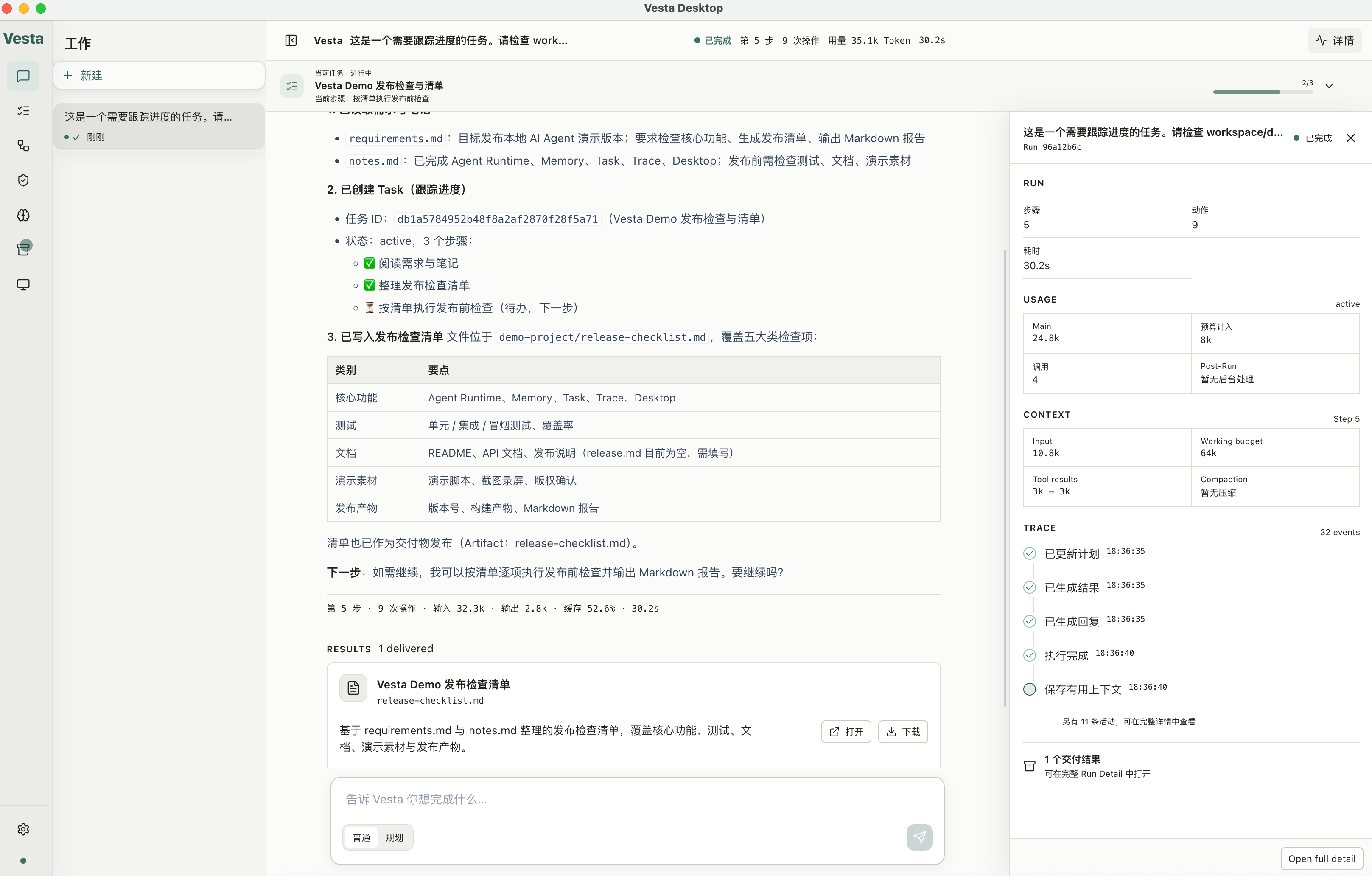The width and height of the screenshot is (1372, 876).
Task: Focus the 告诉 Vesta 你想完成什么 input
Action: 637,799
